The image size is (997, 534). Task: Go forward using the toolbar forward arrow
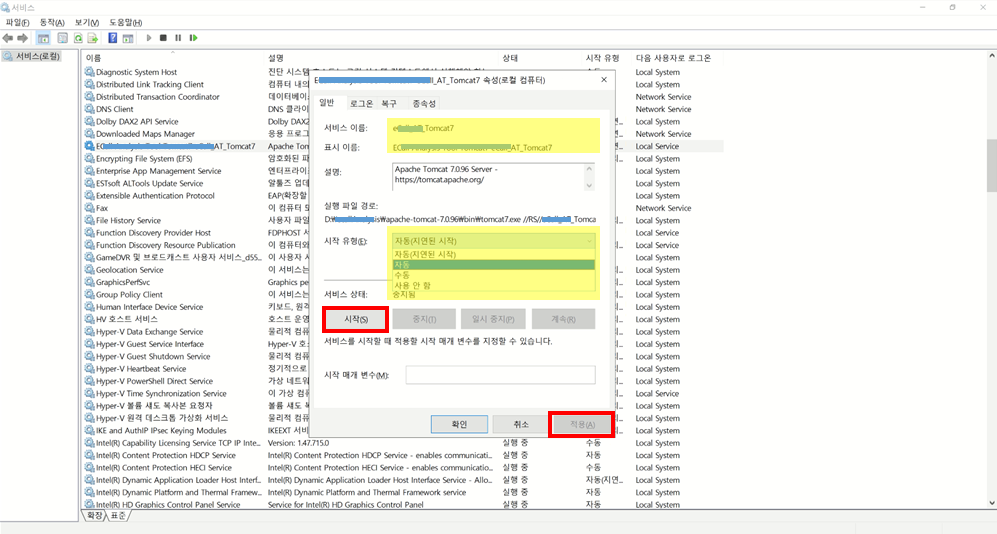click(x=23, y=38)
